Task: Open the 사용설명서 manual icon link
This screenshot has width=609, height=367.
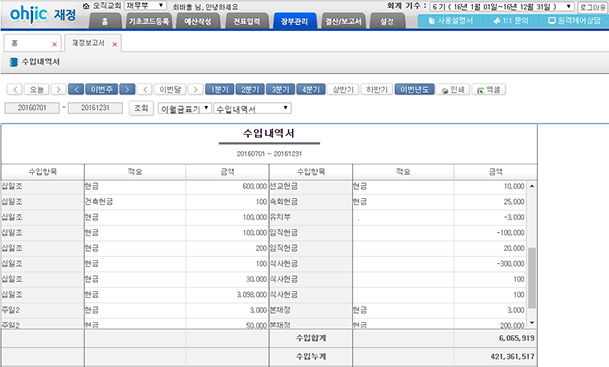Action: [x=451, y=21]
